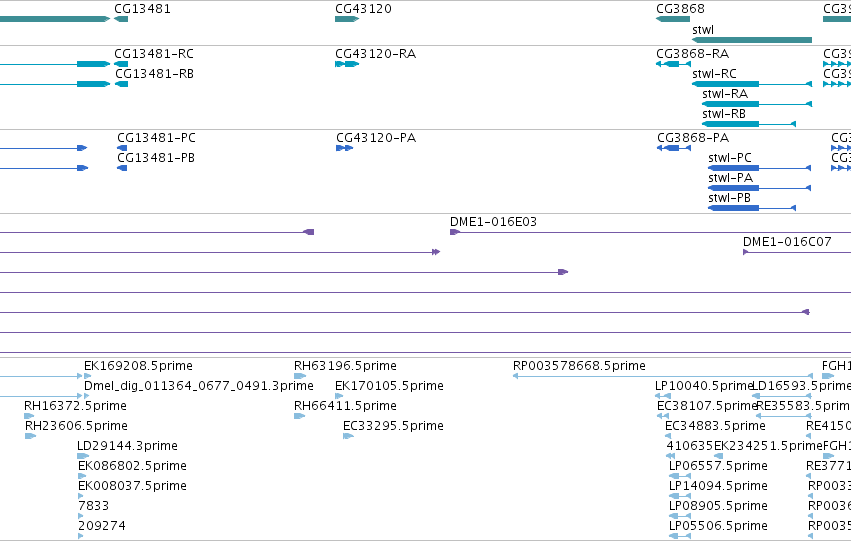Click the EK169208.5prime EST label
Viewport: 851px width, 541px height.
click(x=138, y=366)
